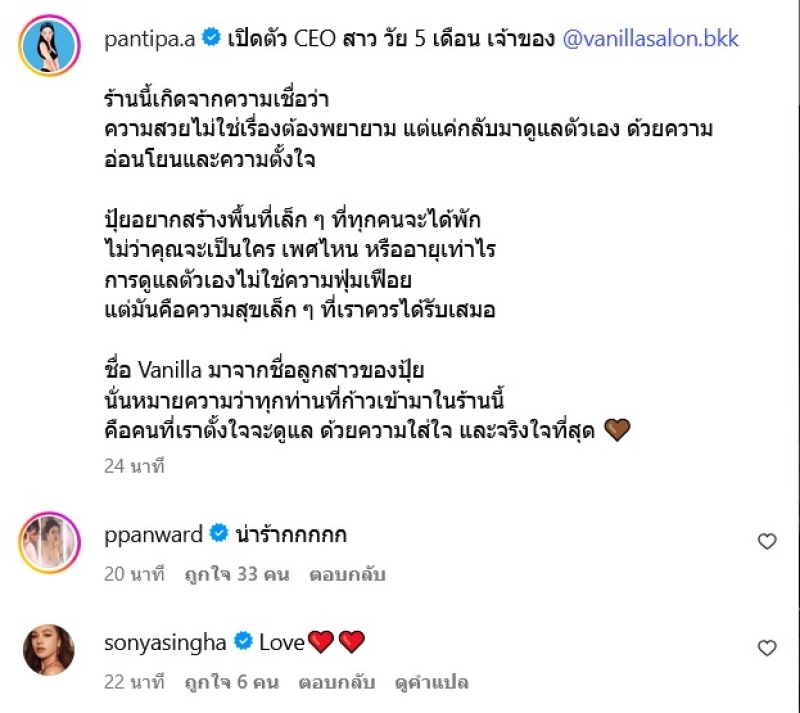The height and width of the screenshot is (713, 800).
Task: Click ppanward's verified badge icon
Action: (219, 533)
